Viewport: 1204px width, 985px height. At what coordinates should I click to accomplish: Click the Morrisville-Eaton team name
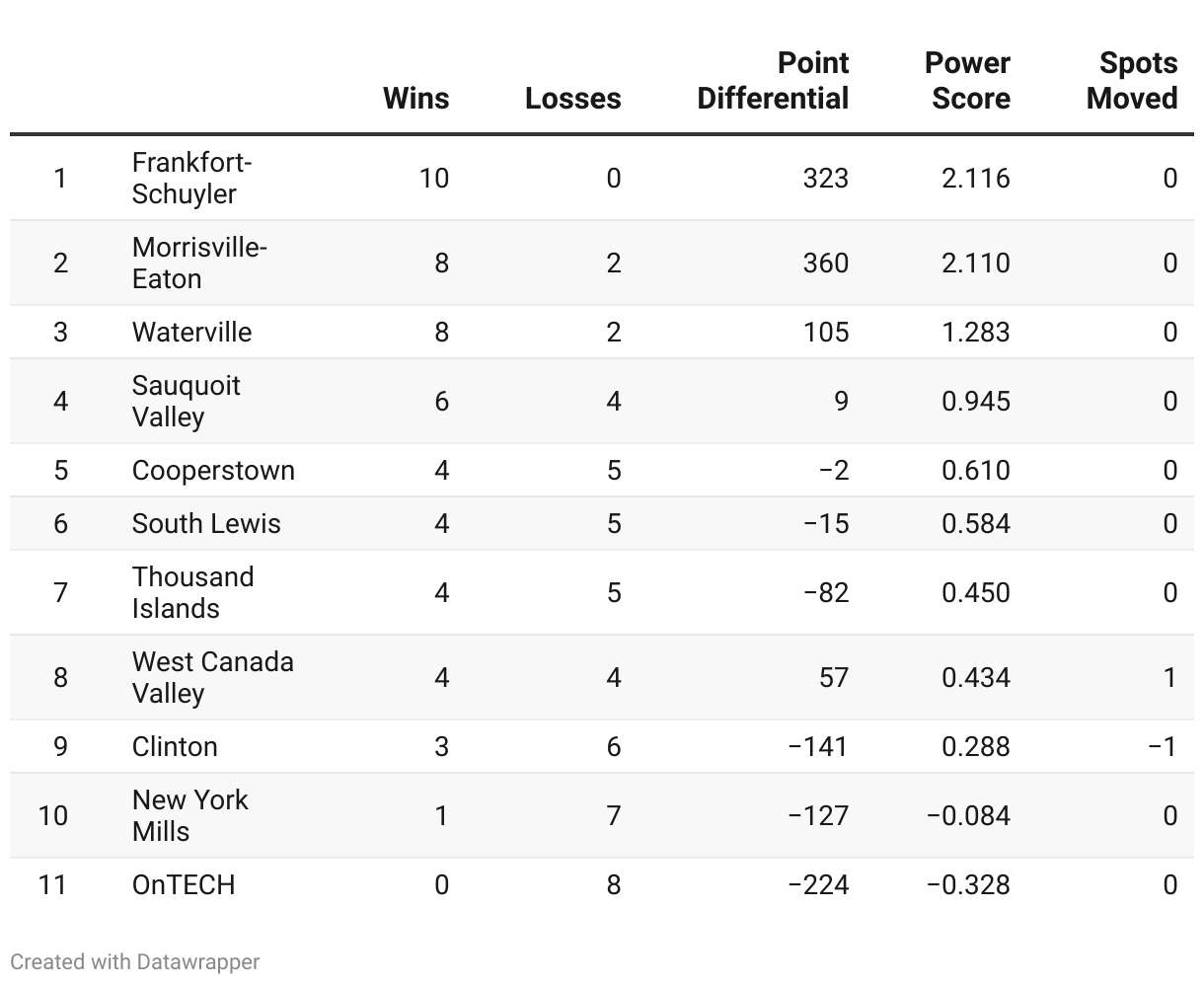tap(199, 263)
